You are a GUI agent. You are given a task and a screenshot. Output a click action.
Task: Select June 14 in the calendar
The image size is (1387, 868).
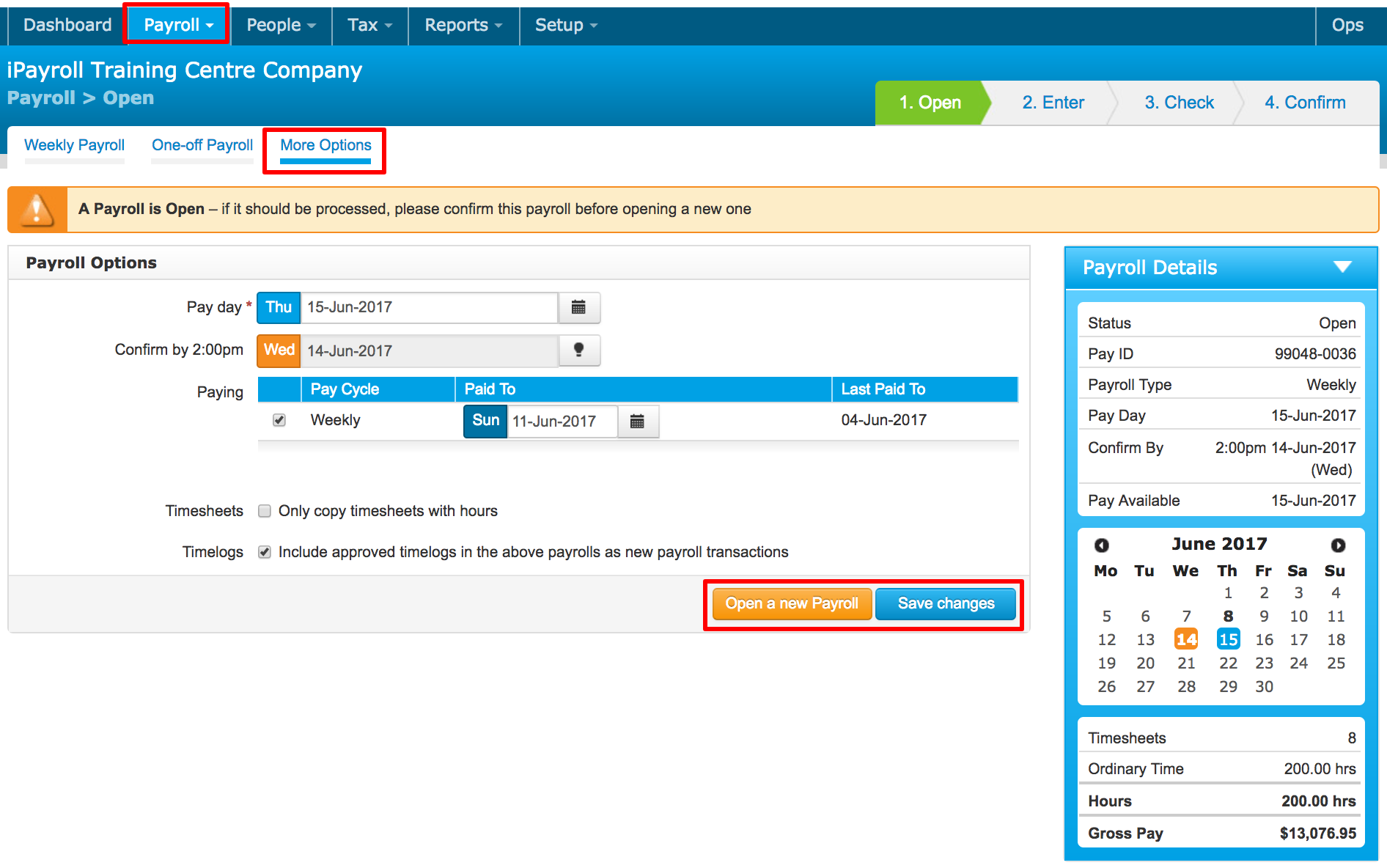click(1186, 639)
